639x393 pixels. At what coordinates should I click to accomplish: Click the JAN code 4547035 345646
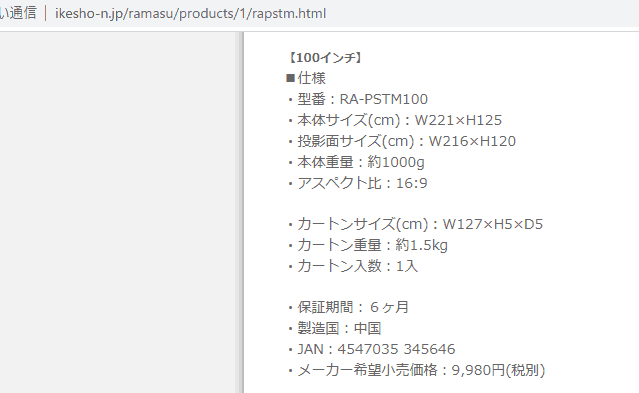396,349
